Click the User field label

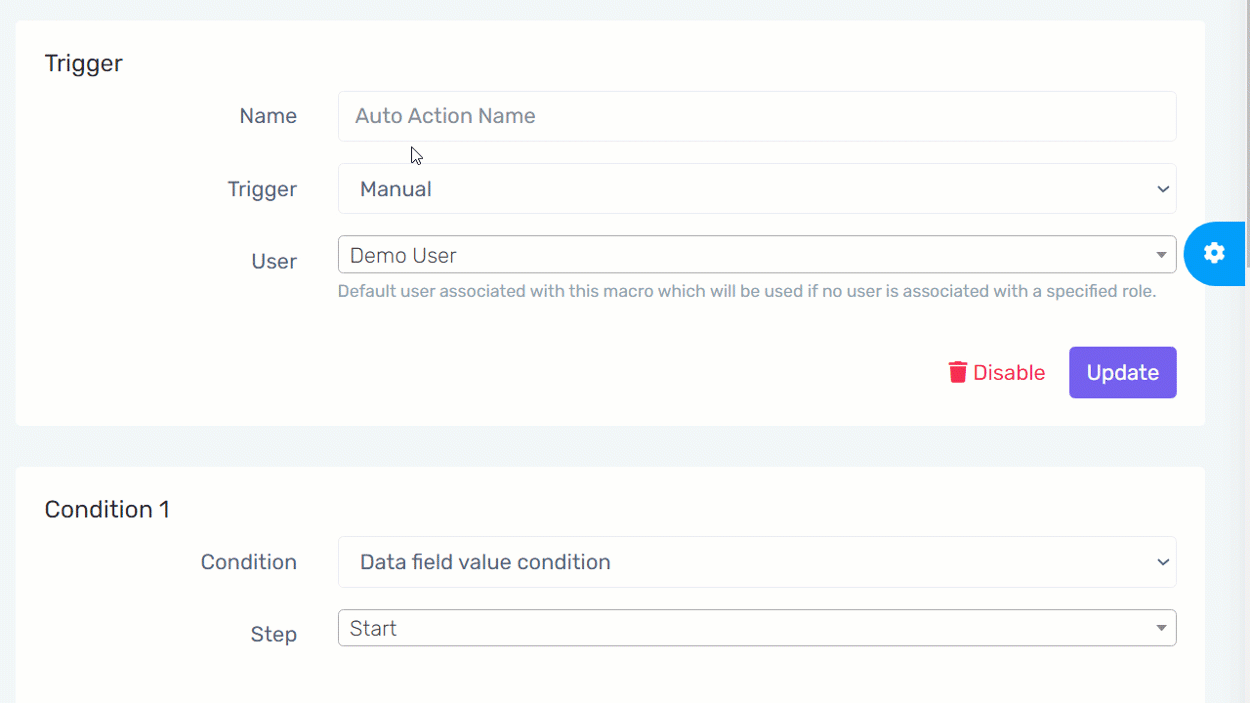[x=273, y=261]
